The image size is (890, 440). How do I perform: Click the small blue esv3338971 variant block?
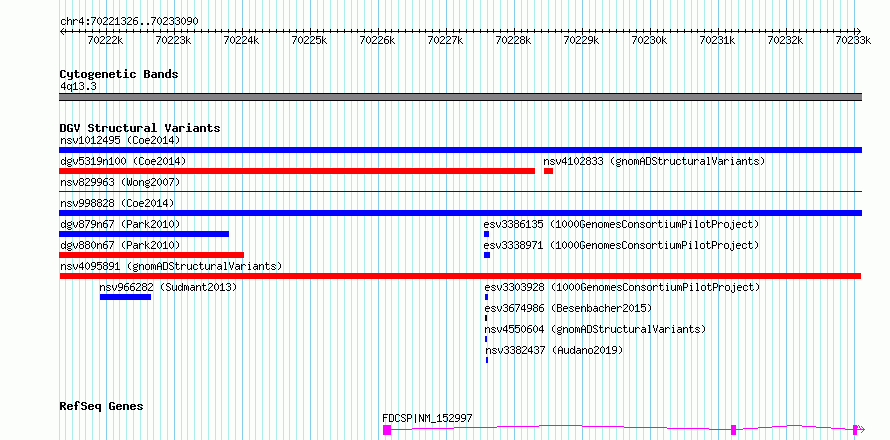(x=487, y=255)
